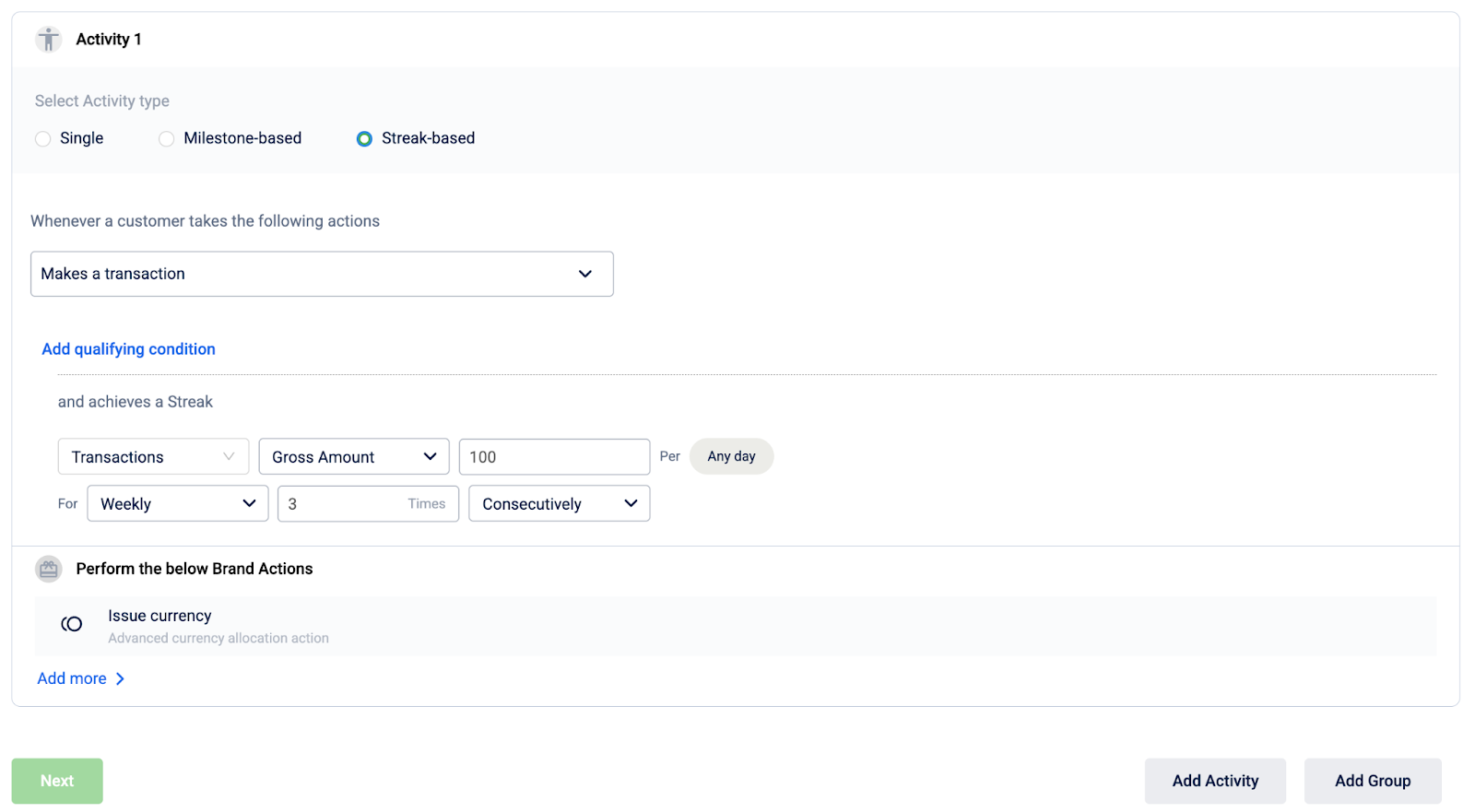Image resolution: width=1475 pixels, height=812 pixels.
Task: Open the Issue currency action row
Action: pos(736,627)
